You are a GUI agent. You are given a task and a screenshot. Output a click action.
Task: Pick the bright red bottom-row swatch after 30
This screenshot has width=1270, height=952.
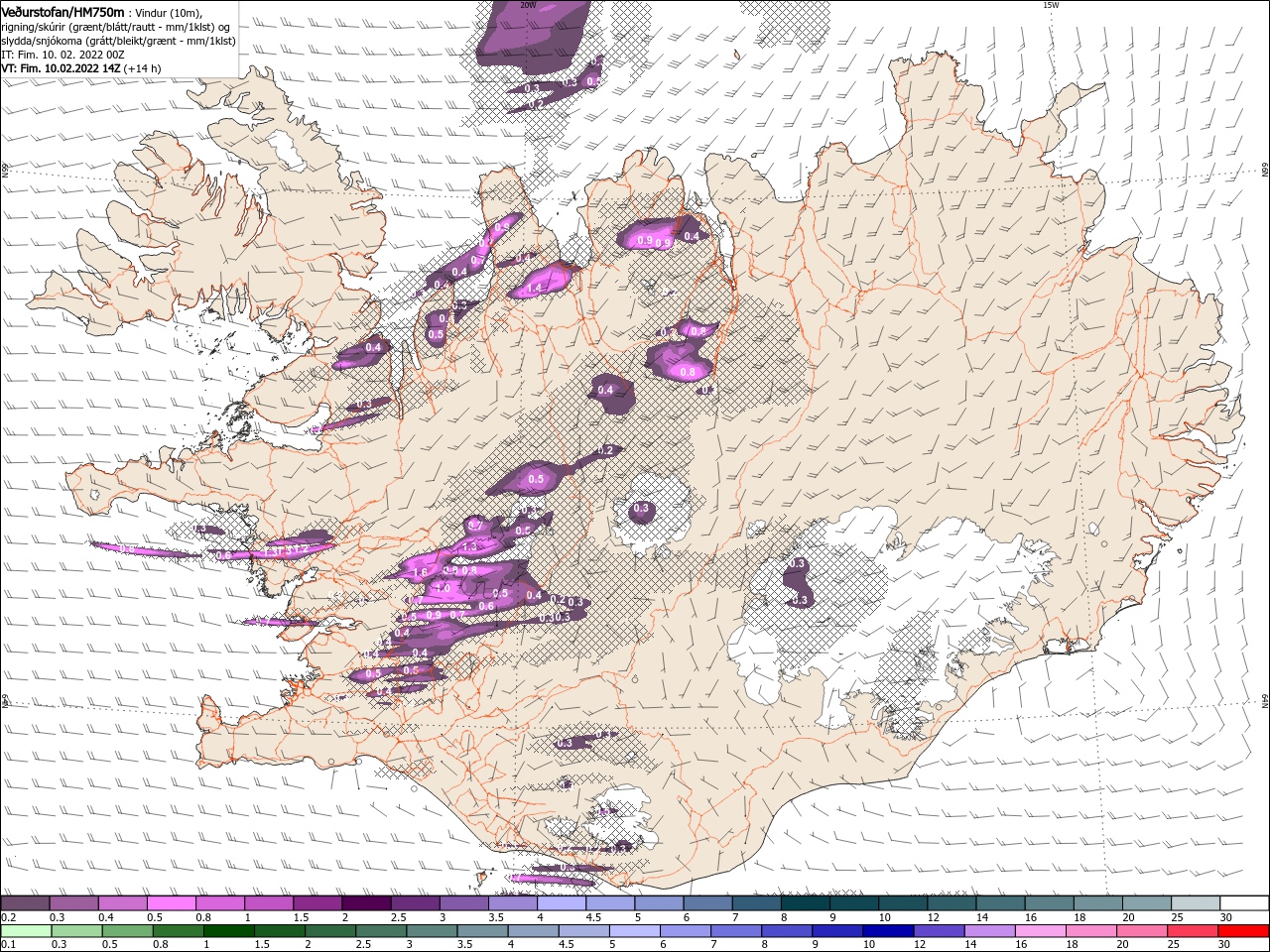point(1242,931)
